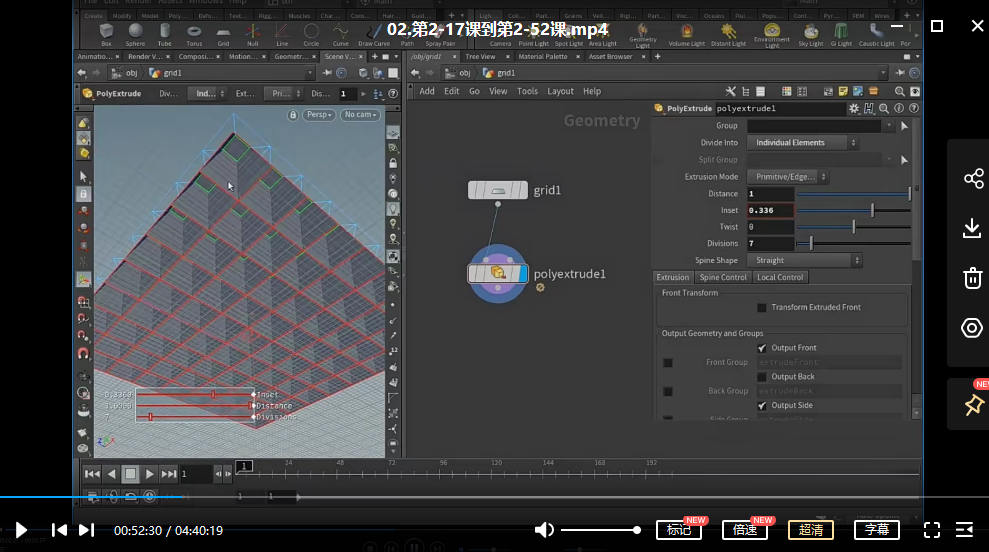
Task: Mute the video using speaker icon
Action: [x=544, y=530]
